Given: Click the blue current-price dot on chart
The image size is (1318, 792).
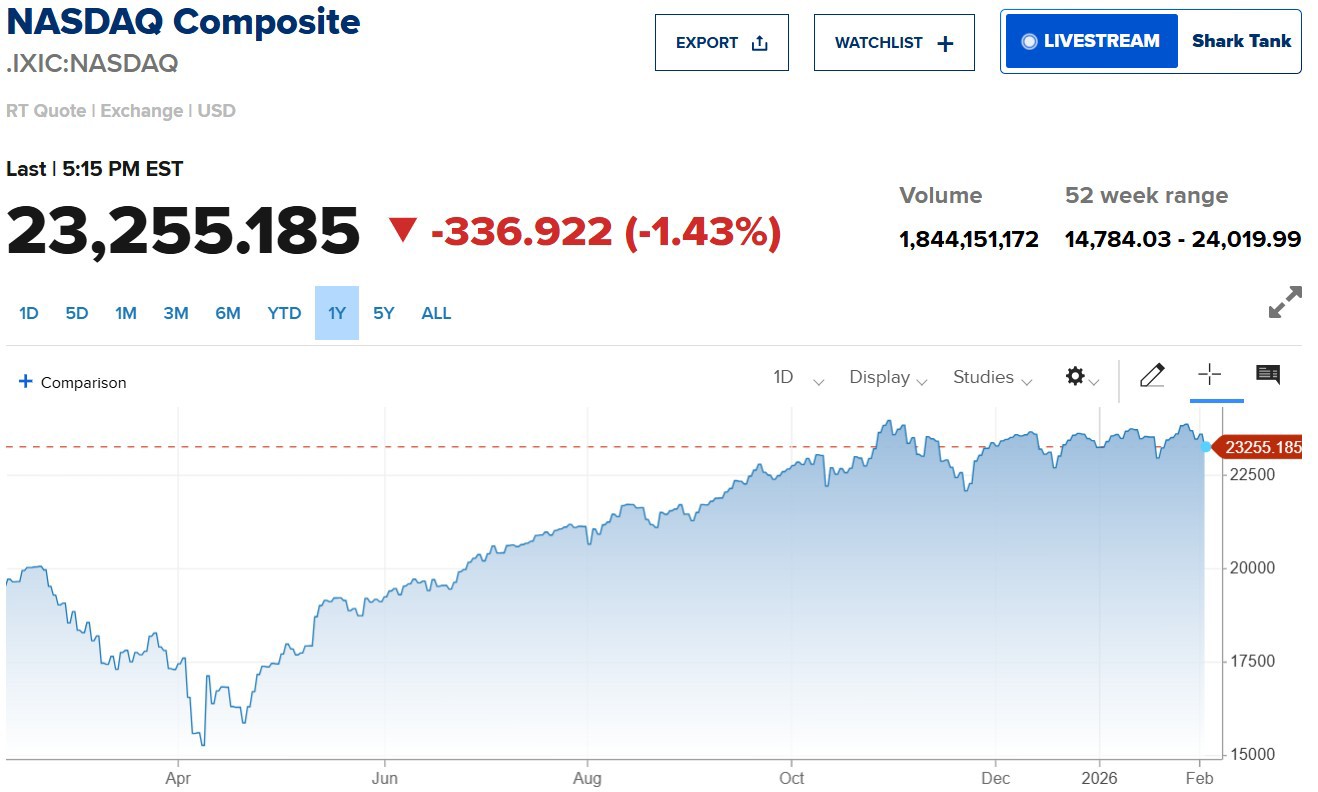Looking at the screenshot, I should tap(1205, 447).
